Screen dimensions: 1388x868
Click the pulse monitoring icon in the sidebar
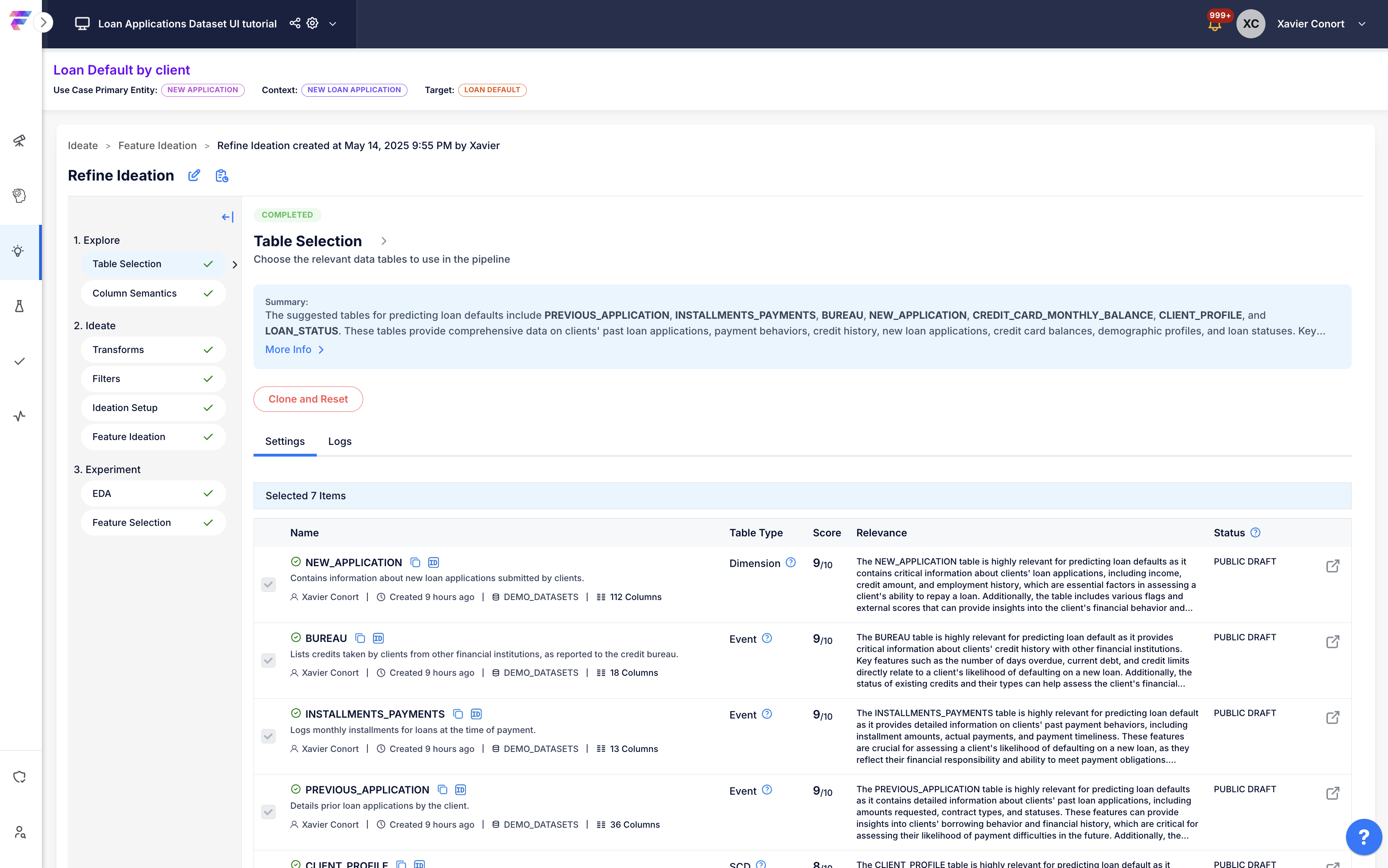[19, 416]
